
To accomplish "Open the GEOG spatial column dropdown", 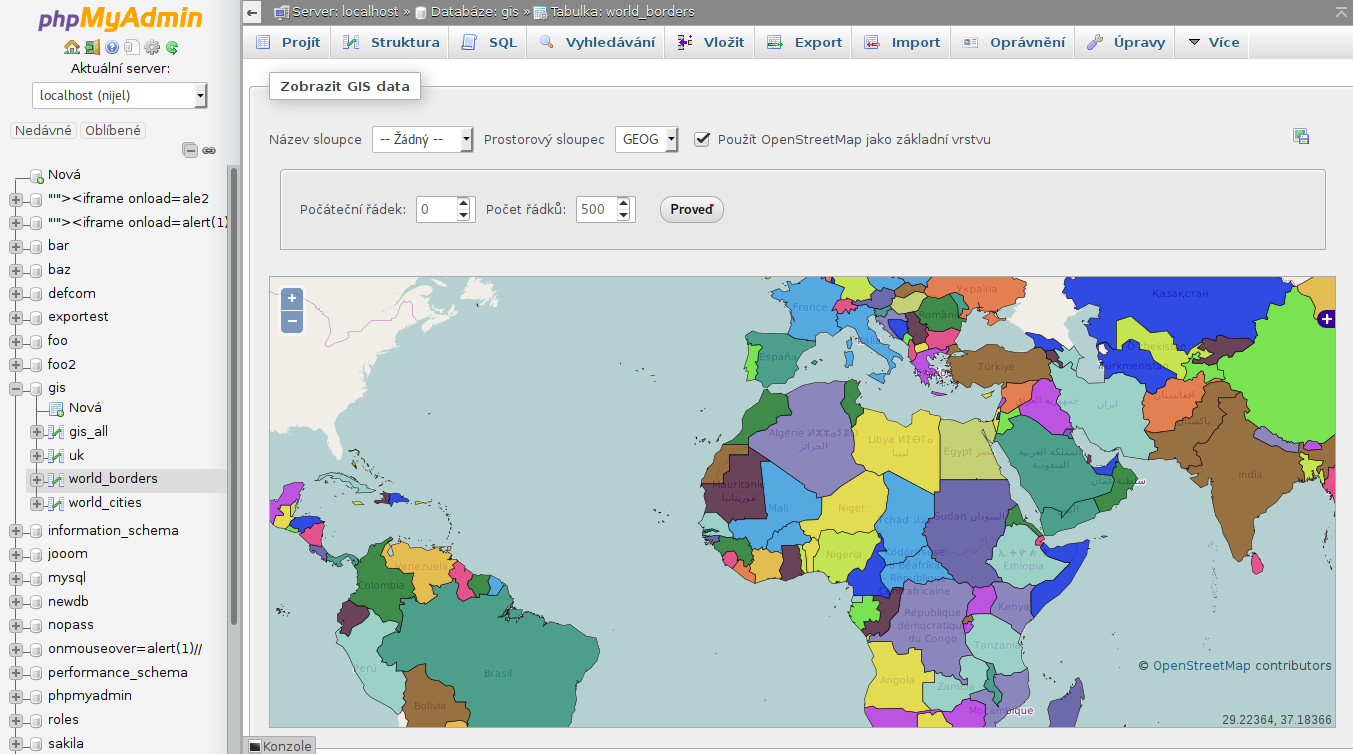I will pos(646,140).
